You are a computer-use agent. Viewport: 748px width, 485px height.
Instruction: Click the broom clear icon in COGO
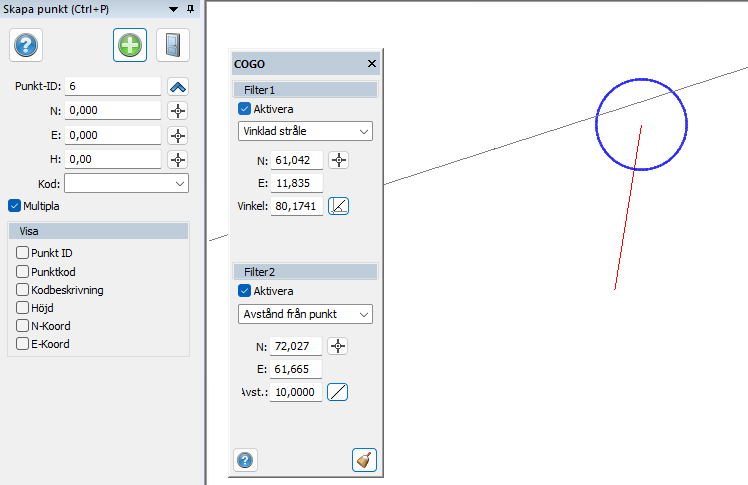pos(364,460)
